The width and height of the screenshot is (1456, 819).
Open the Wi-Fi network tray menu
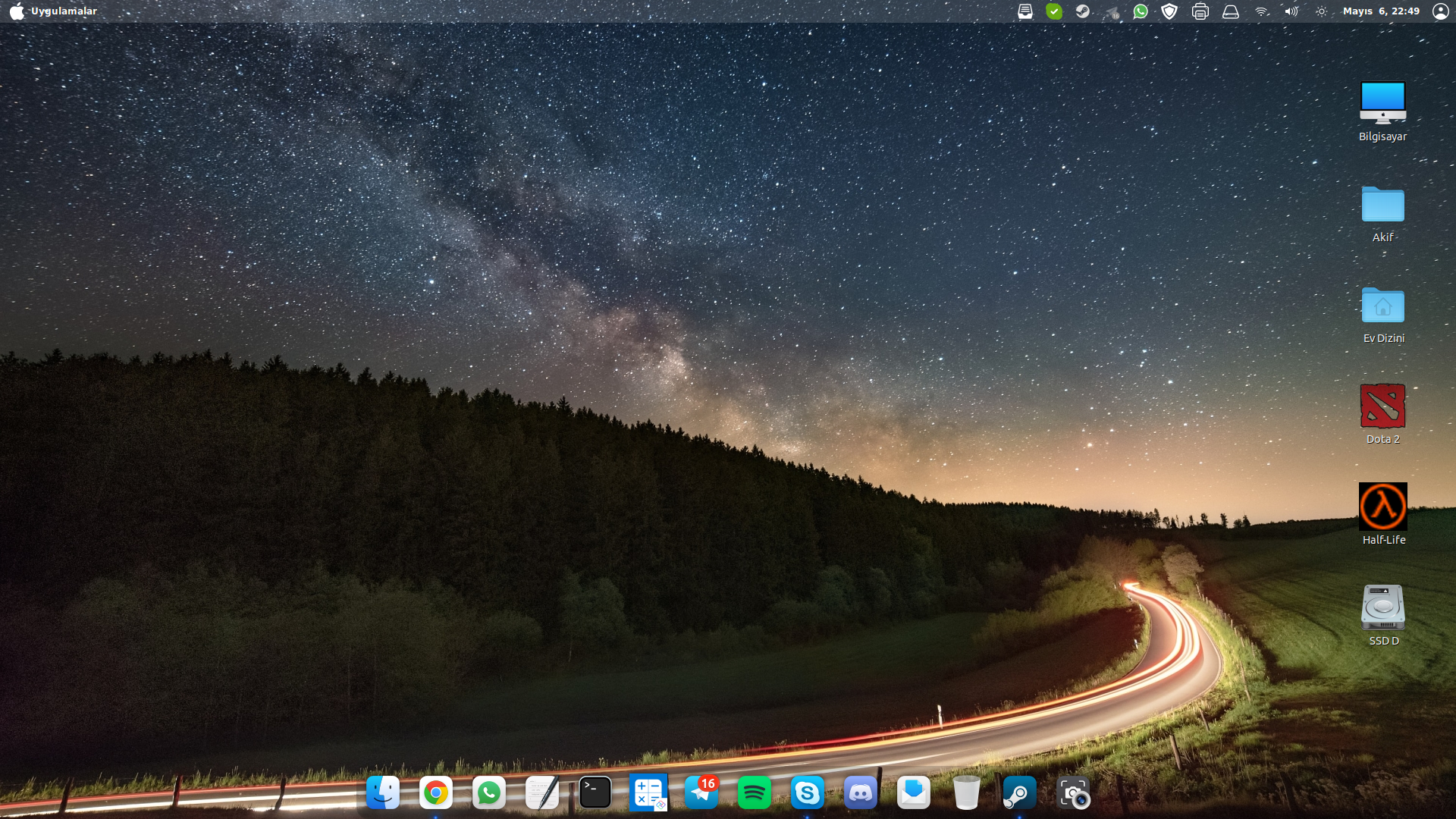coord(1262,11)
